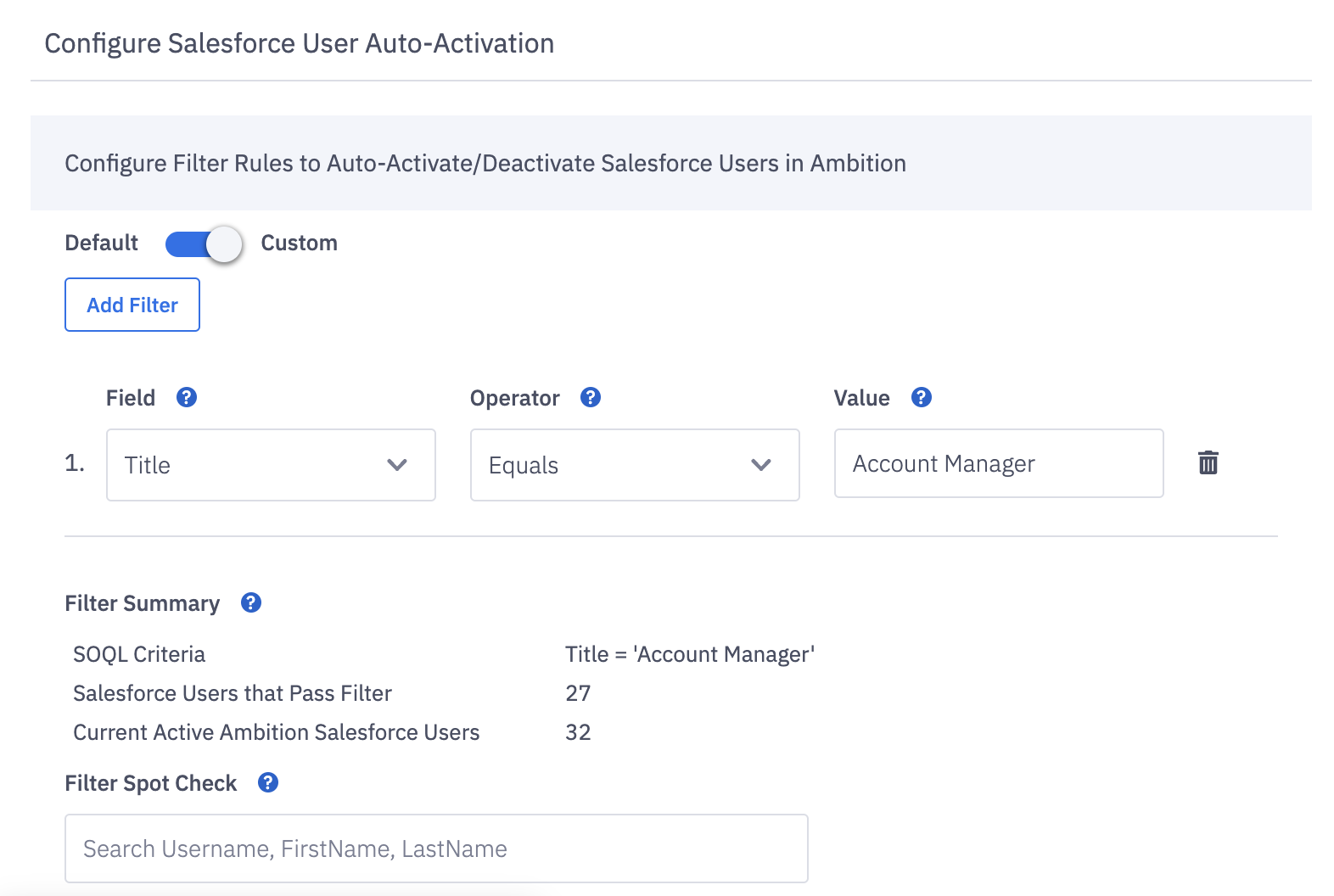Delete filter rule 1 with trash icon
The height and width of the screenshot is (896, 1334).
[x=1208, y=462]
